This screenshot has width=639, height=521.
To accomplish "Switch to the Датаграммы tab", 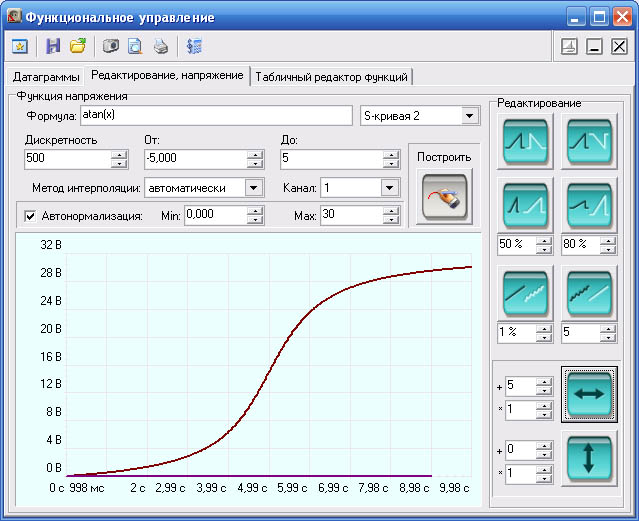I will tap(45, 77).
